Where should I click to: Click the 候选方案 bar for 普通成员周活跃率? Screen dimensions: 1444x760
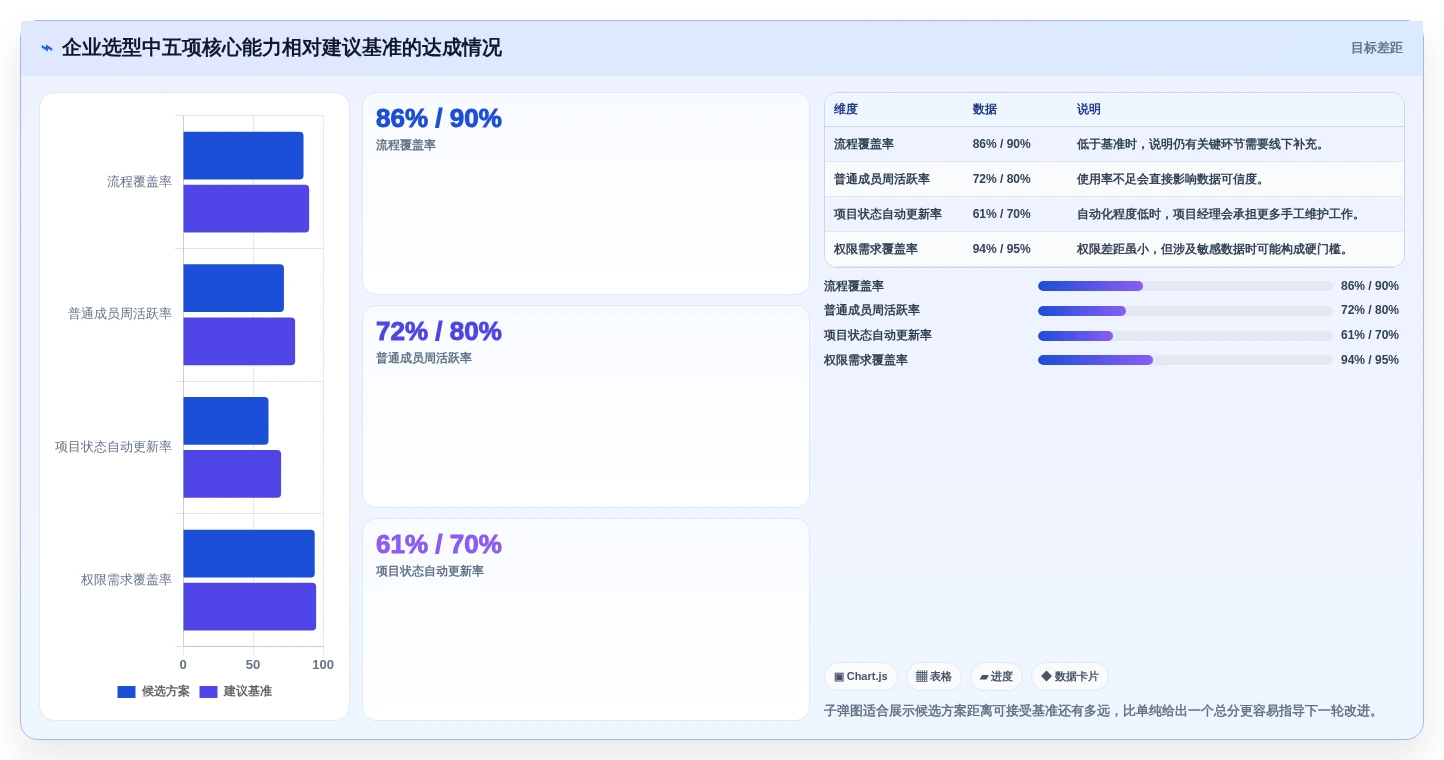click(233, 288)
